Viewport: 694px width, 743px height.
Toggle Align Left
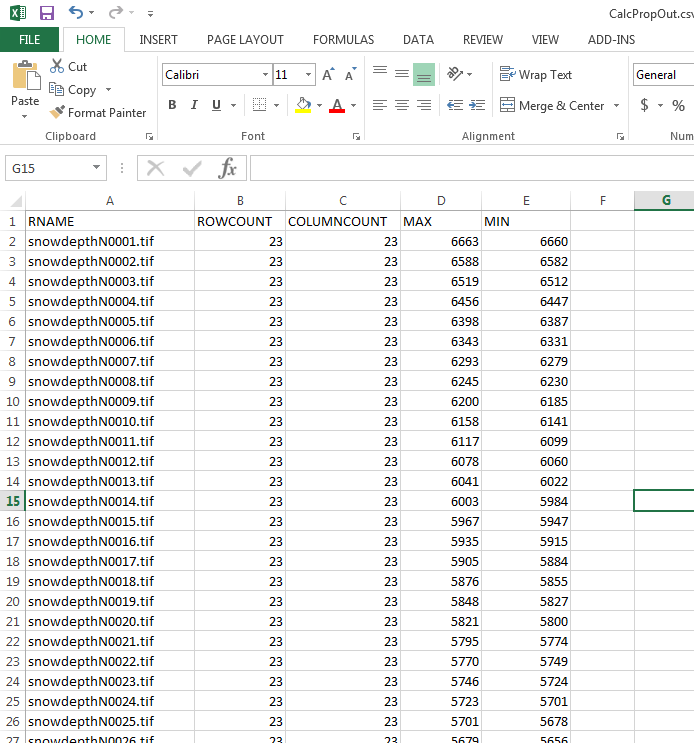[x=380, y=105]
